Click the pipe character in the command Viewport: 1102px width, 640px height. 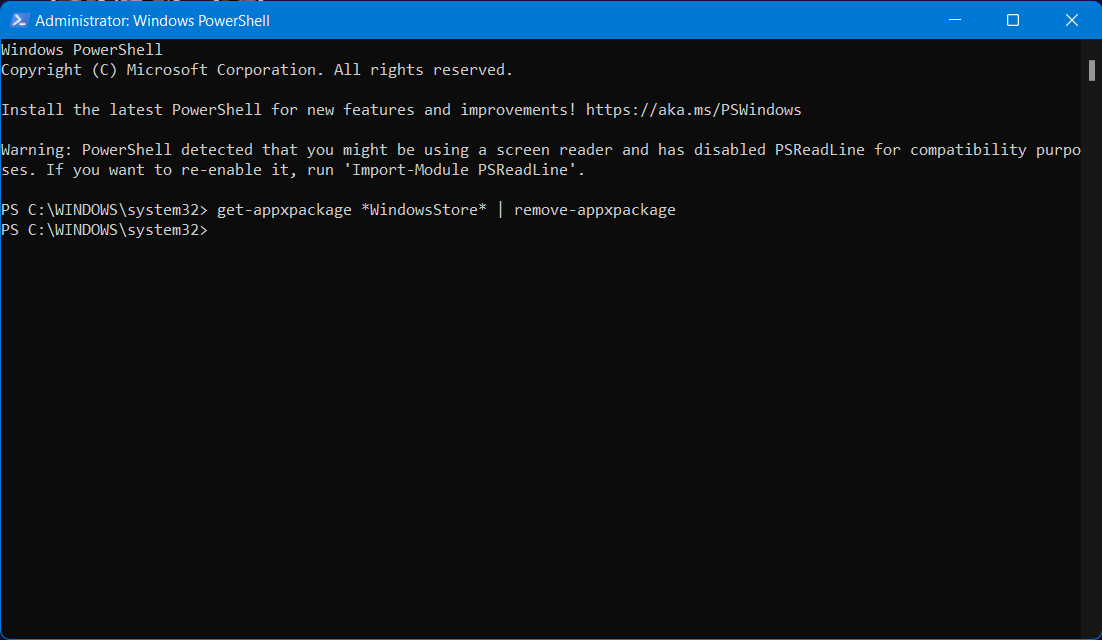tap(500, 210)
